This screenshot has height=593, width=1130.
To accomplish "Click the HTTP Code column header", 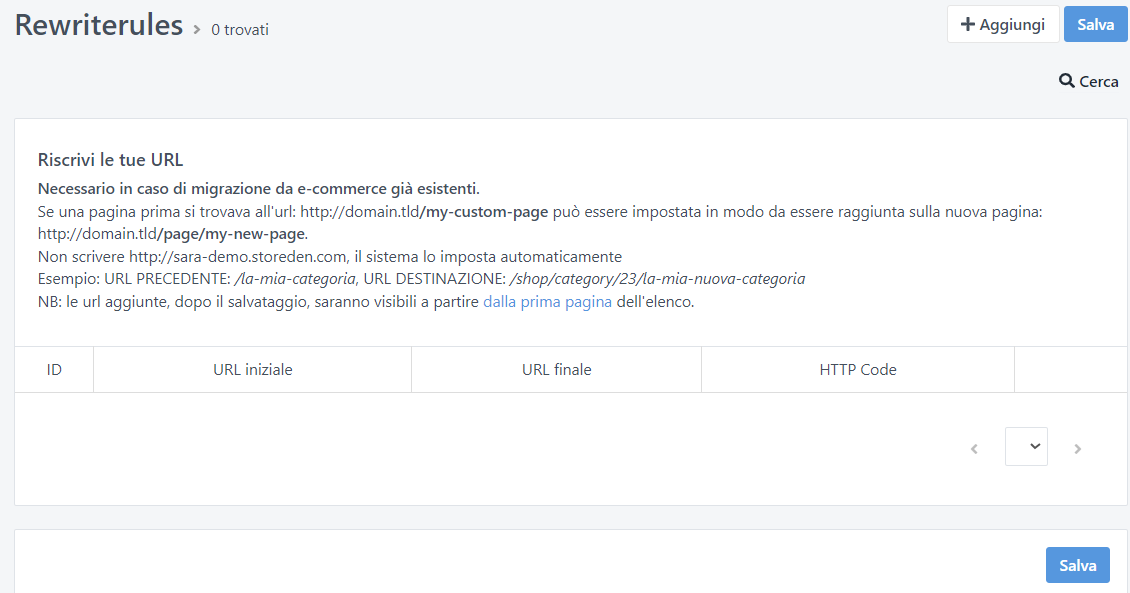I will [857, 370].
